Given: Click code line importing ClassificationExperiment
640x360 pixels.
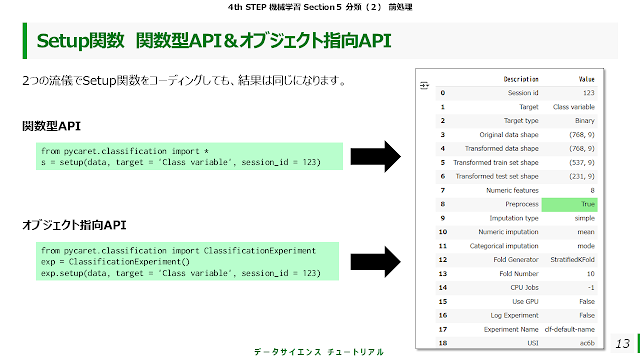Looking at the screenshot, I should point(178,250).
